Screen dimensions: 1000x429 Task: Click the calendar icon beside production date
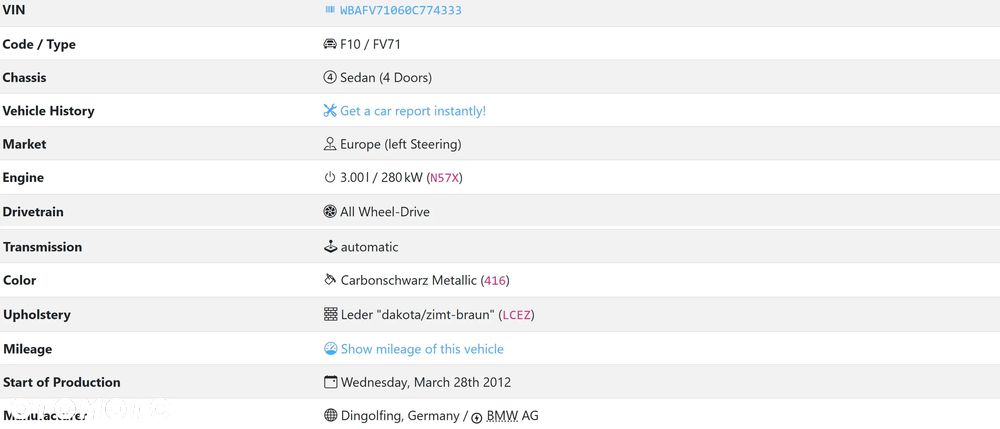330,382
